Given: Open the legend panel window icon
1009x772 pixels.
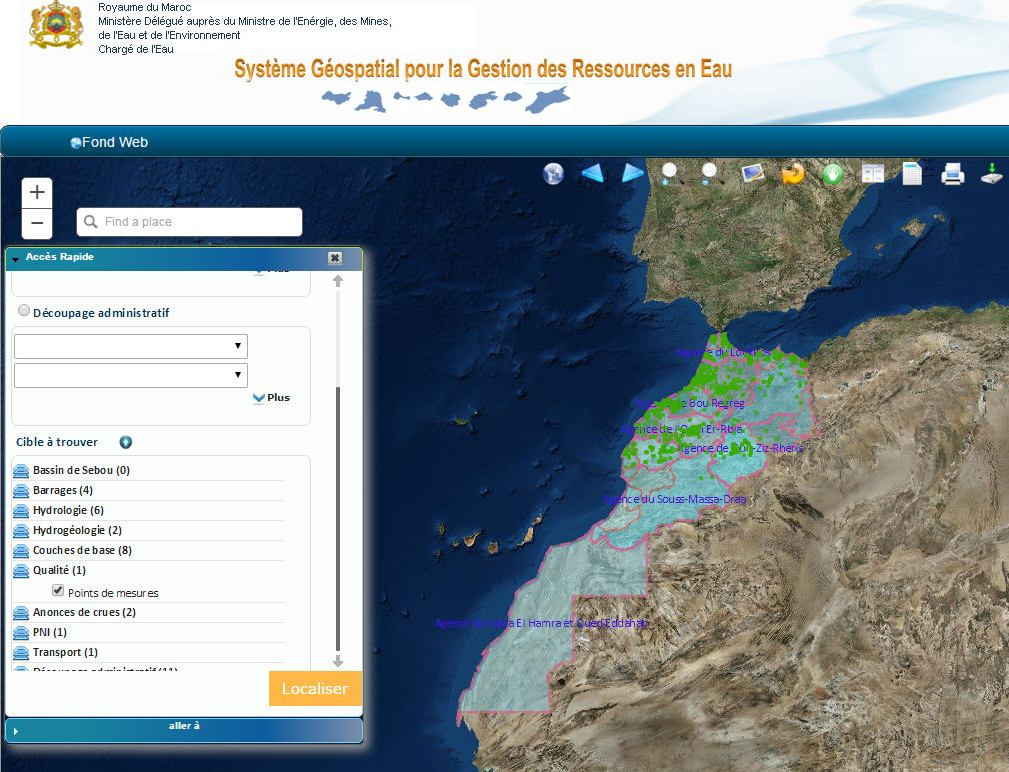Looking at the screenshot, I should pos(873,173).
